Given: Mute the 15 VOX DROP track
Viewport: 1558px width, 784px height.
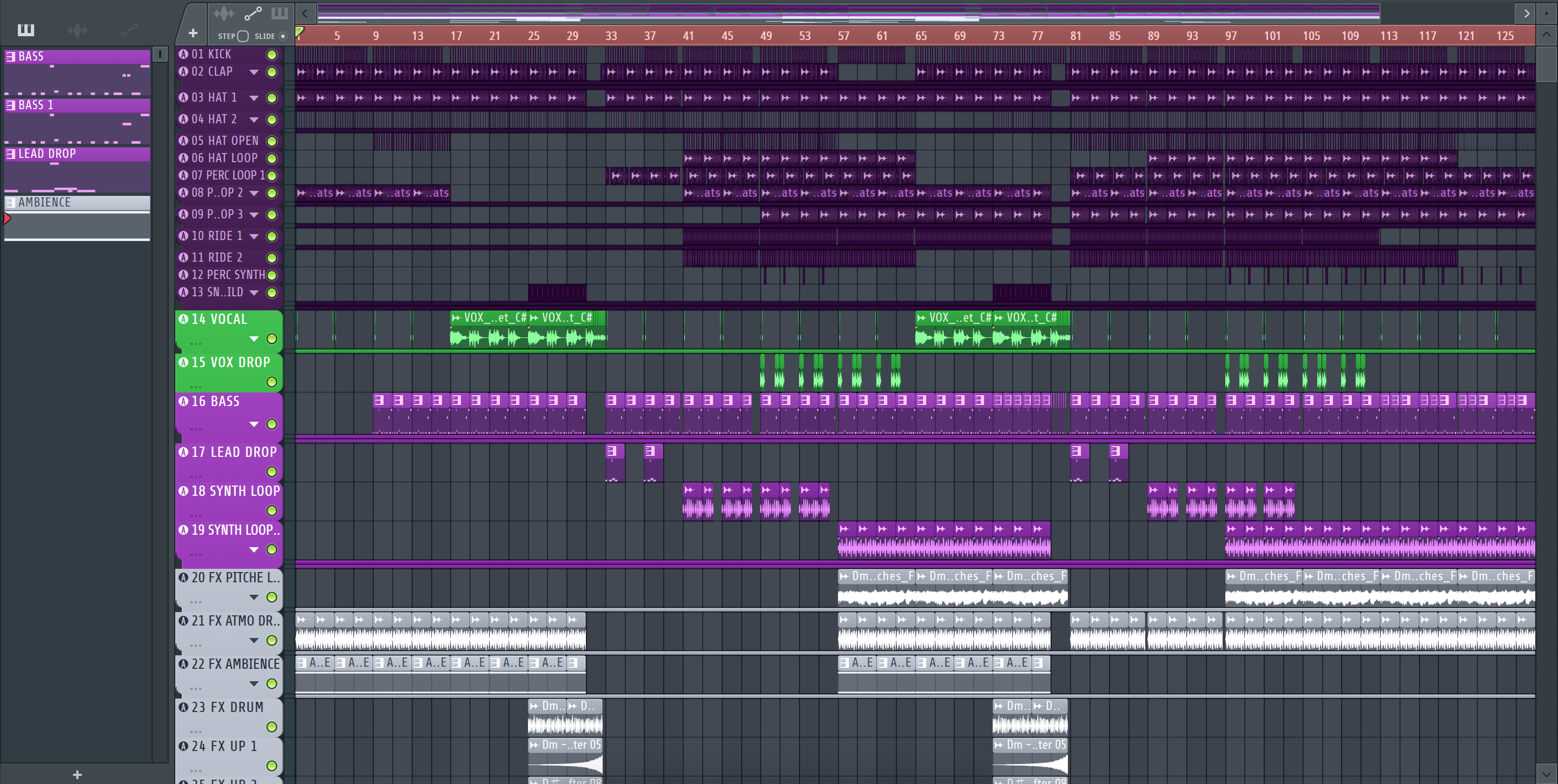Looking at the screenshot, I should pyautogui.click(x=272, y=382).
